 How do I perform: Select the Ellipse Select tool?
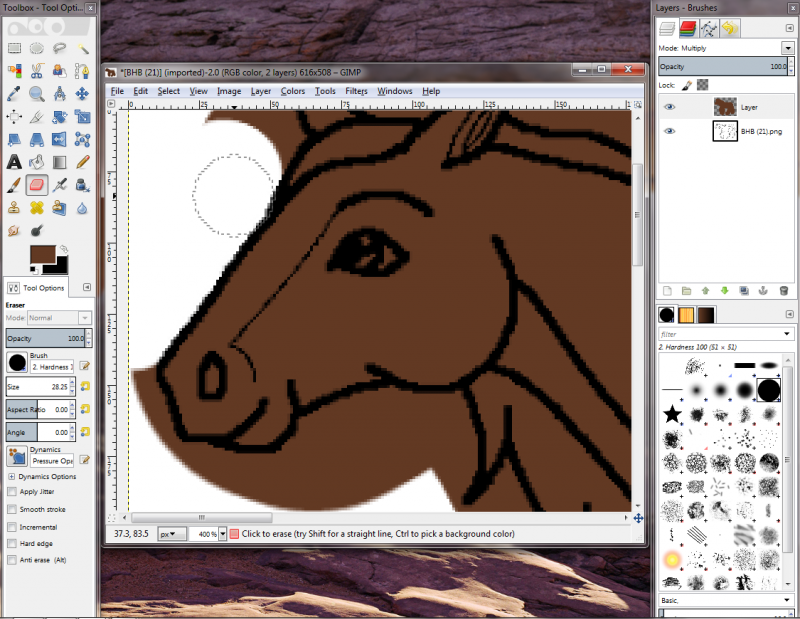[x=37, y=48]
